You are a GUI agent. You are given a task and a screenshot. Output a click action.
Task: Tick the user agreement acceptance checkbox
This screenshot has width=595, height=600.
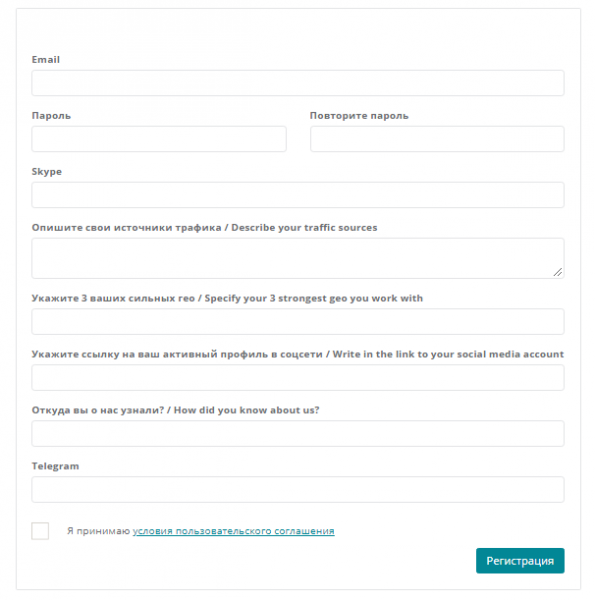click(40, 531)
